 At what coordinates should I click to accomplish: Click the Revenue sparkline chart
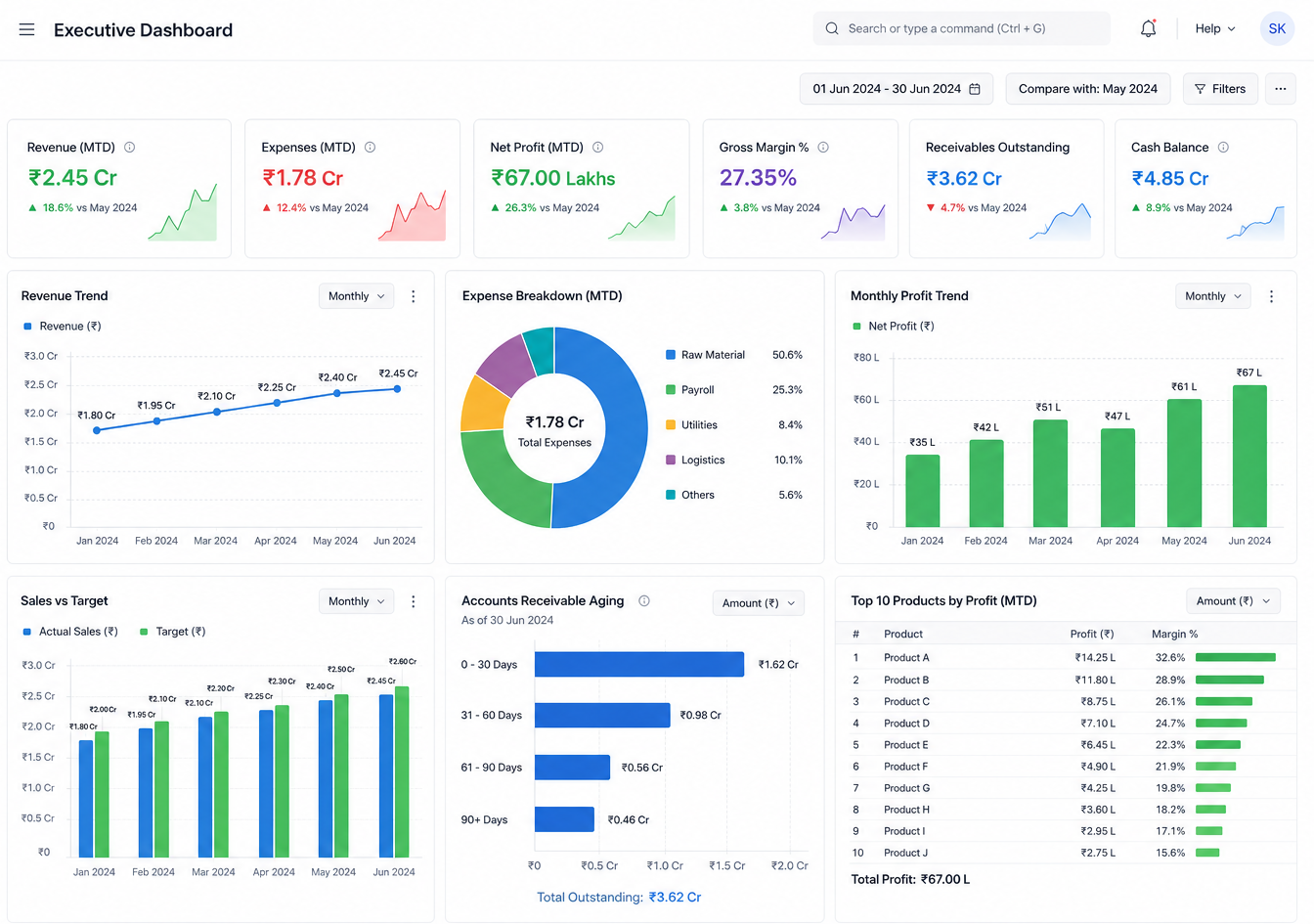(183, 212)
